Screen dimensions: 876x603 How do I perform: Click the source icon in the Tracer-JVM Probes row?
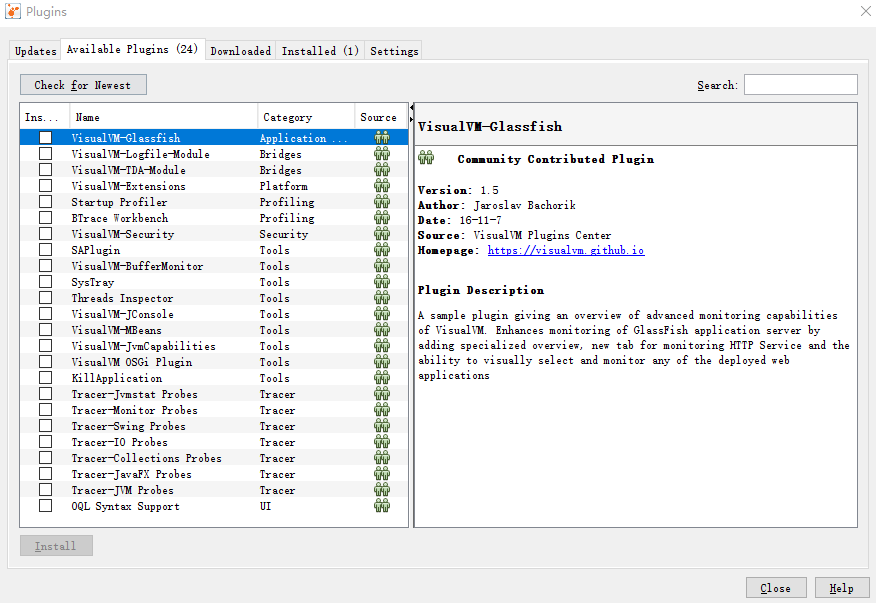tap(382, 490)
